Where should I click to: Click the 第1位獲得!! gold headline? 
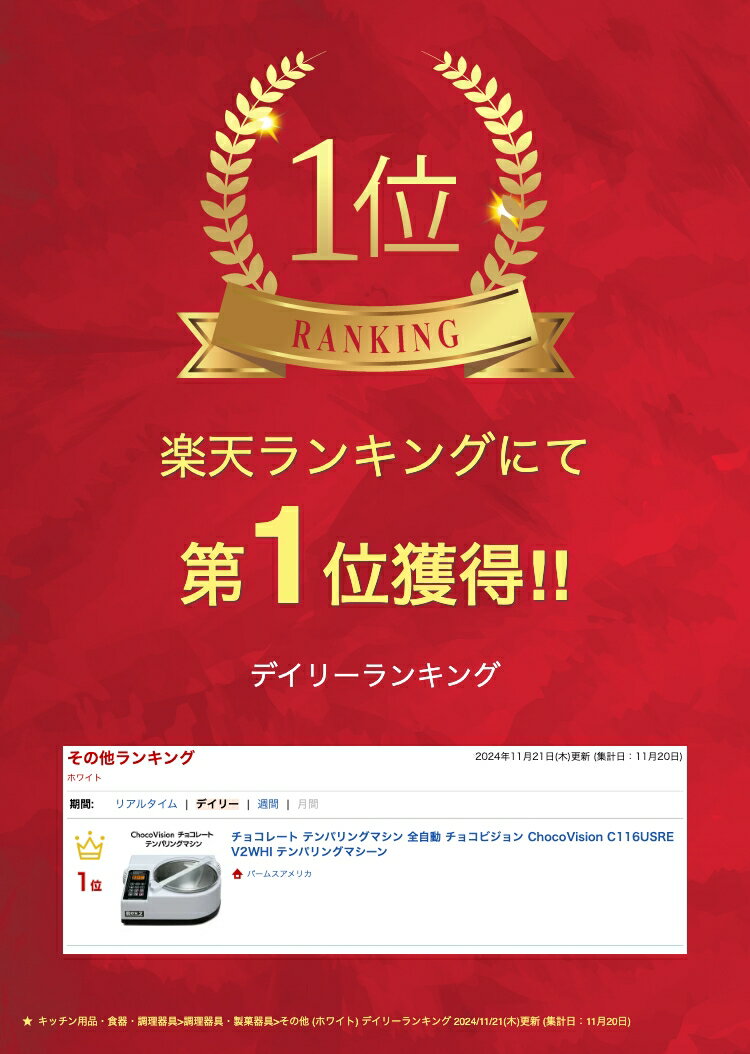click(x=375, y=561)
